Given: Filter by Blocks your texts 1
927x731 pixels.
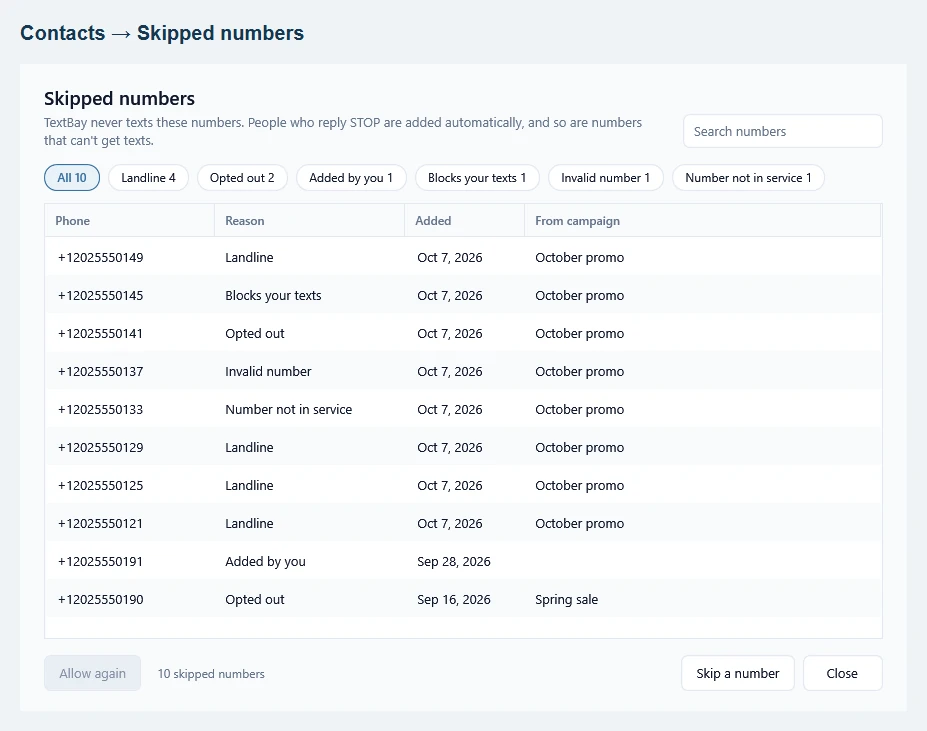Looking at the screenshot, I should 477,177.
